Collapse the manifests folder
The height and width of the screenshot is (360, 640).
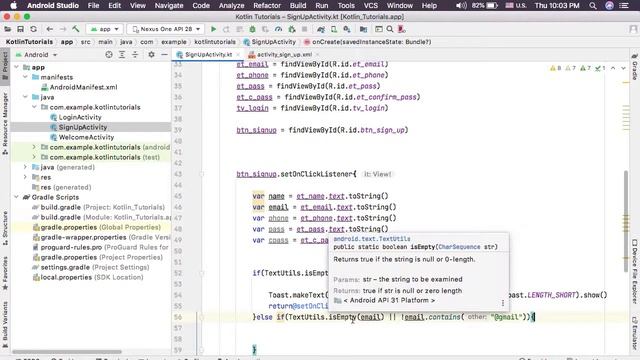tap(25, 77)
